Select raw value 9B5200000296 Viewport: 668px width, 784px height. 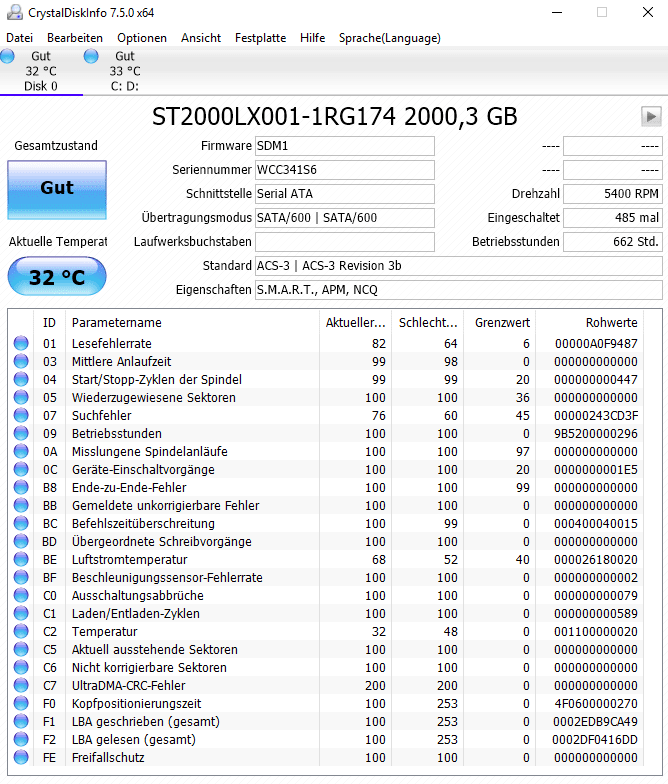pyautogui.click(x=596, y=434)
